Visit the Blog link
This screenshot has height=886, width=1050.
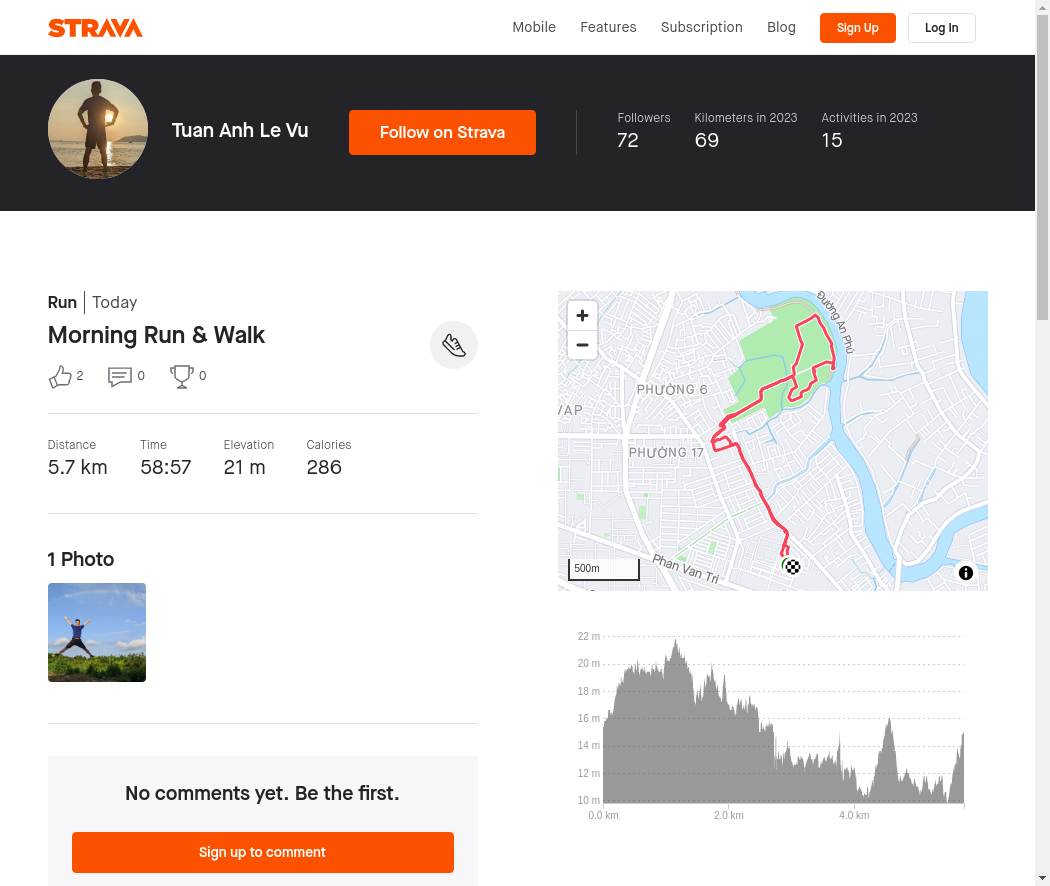coord(781,27)
